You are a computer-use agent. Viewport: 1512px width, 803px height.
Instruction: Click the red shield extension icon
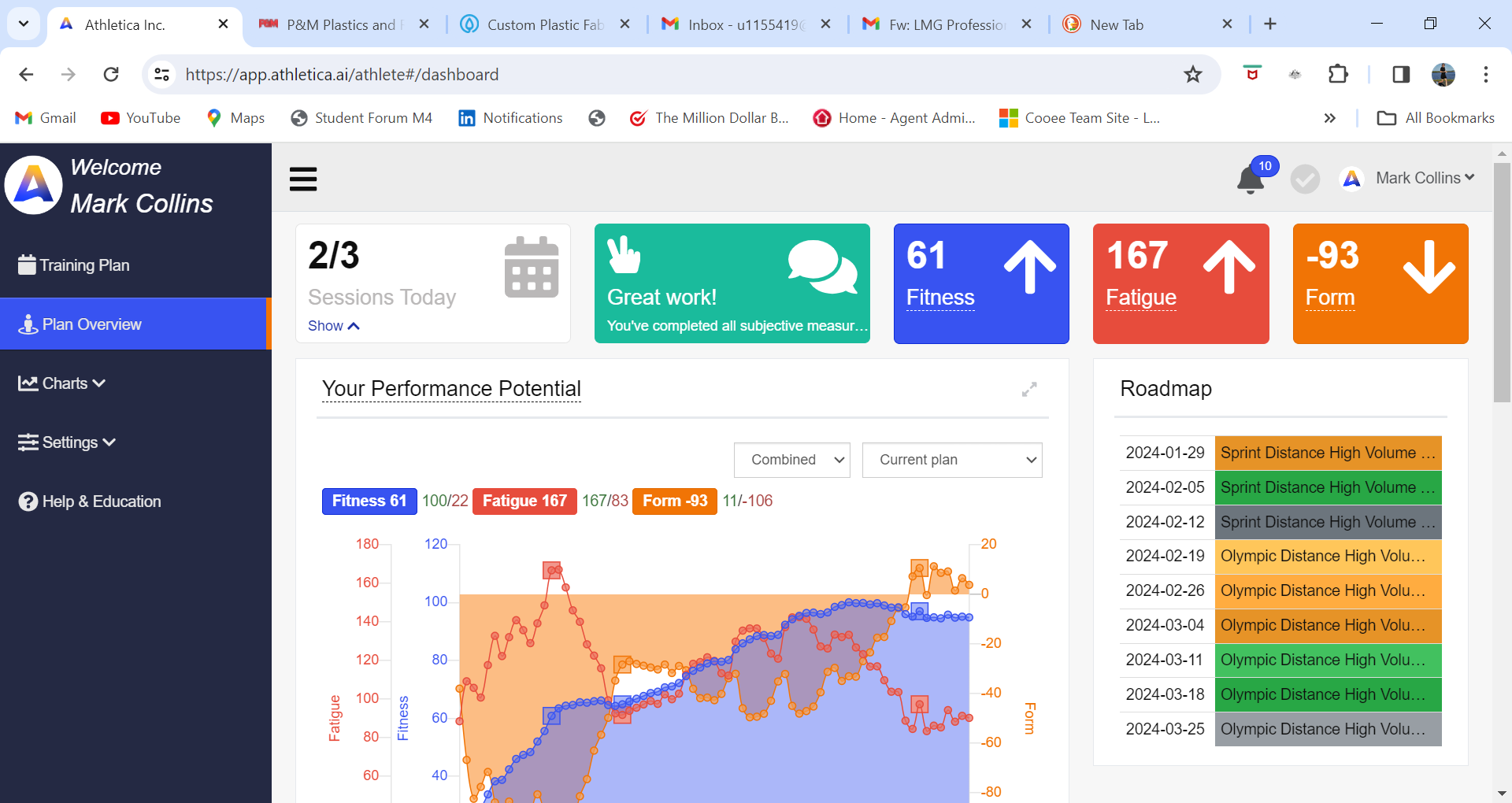(1252, 73)
